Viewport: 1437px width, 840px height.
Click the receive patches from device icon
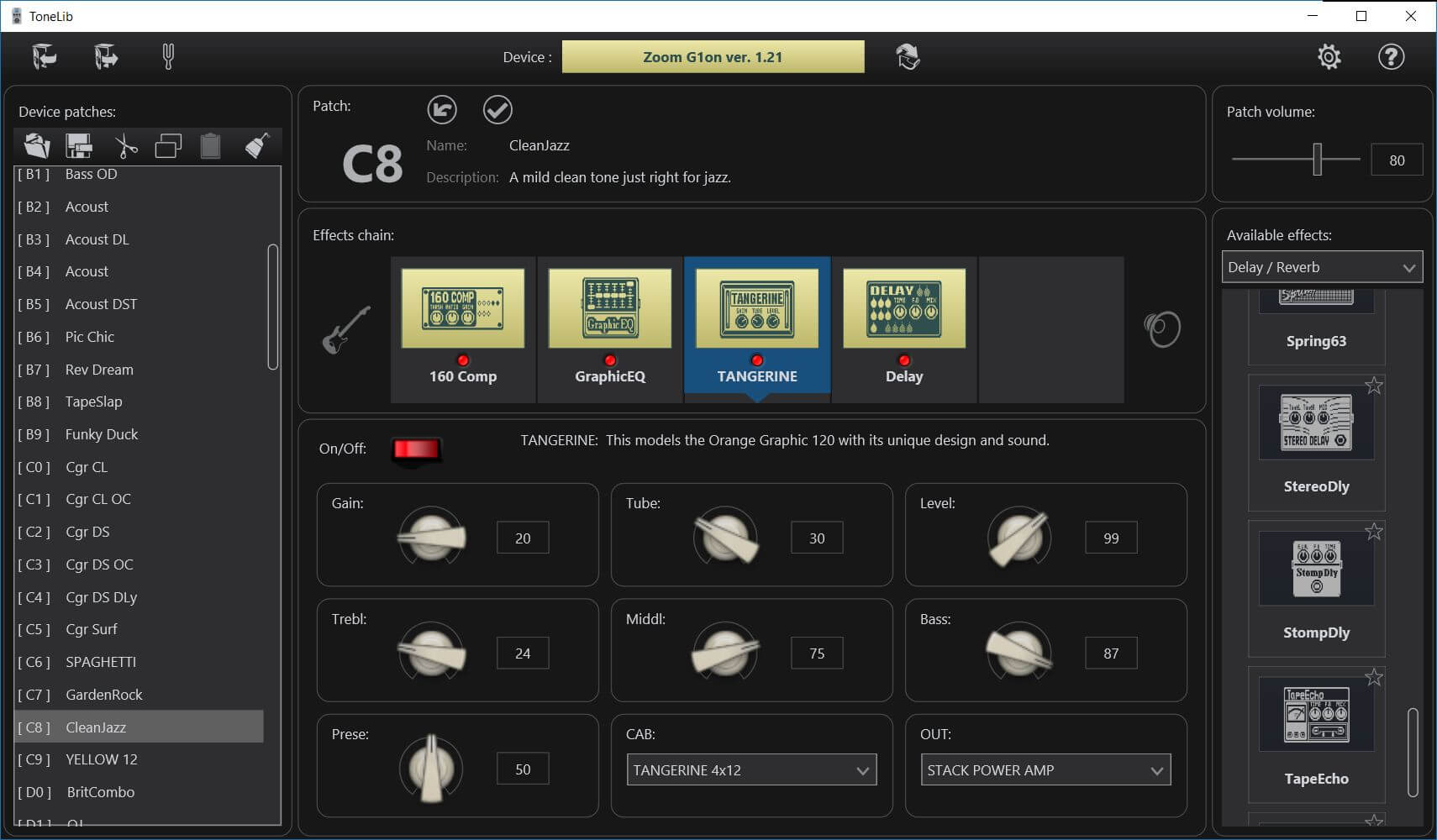[x=44, y=56]
